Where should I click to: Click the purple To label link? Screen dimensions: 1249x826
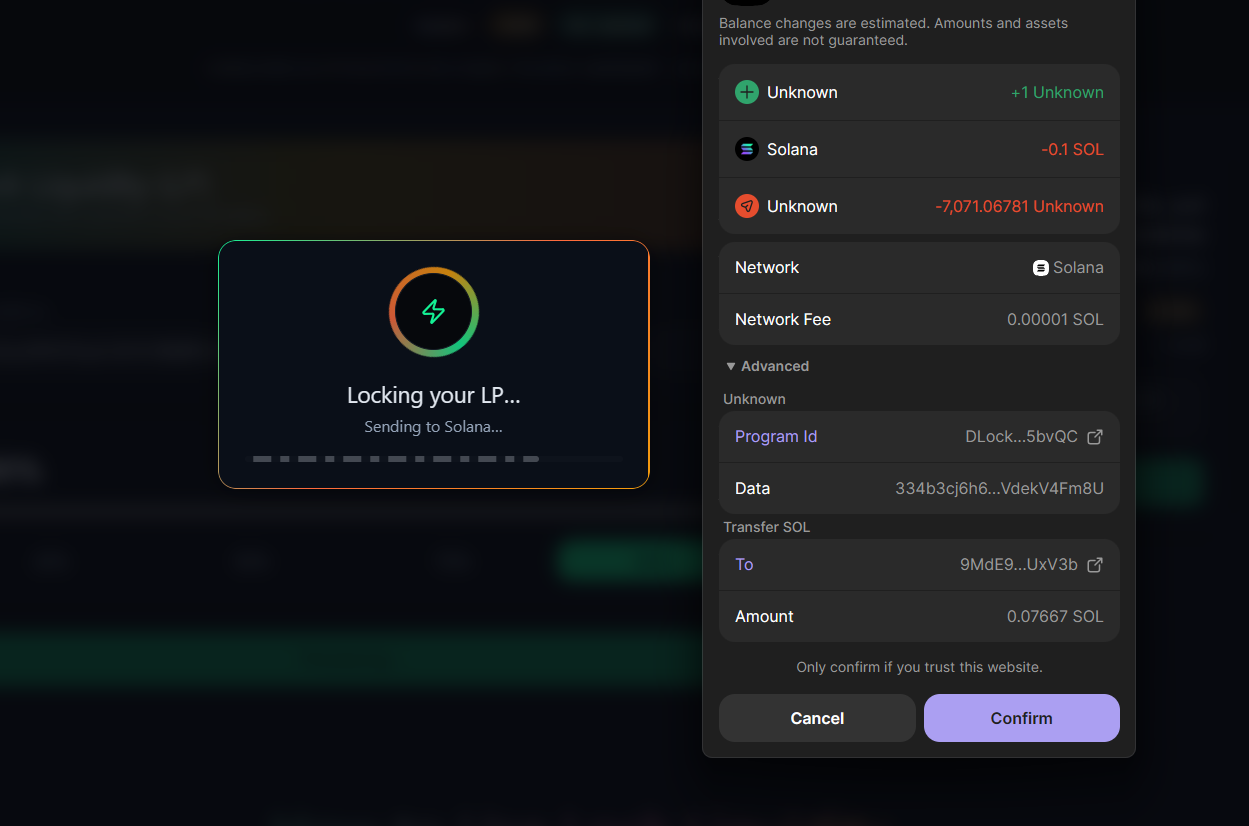(x=744, y=565)
